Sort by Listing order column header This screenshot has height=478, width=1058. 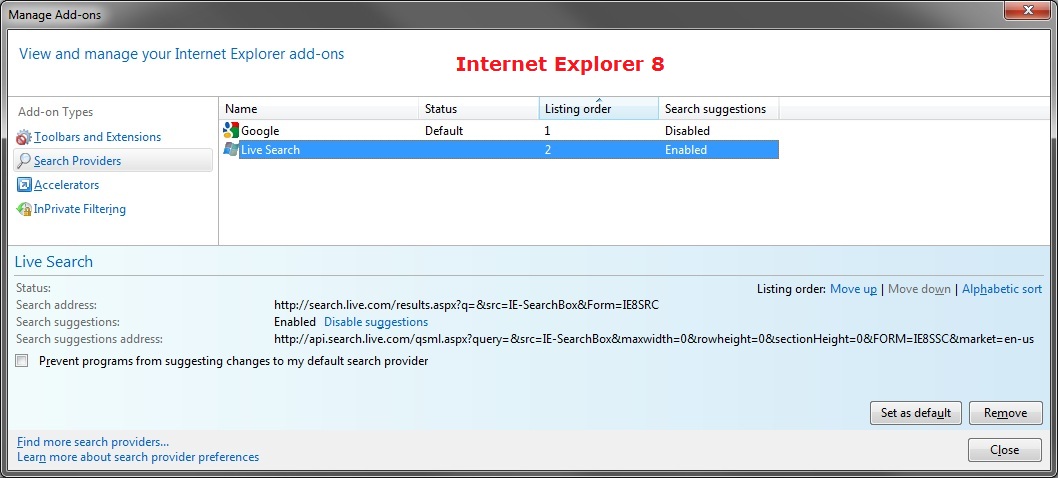tap(599, 109)
